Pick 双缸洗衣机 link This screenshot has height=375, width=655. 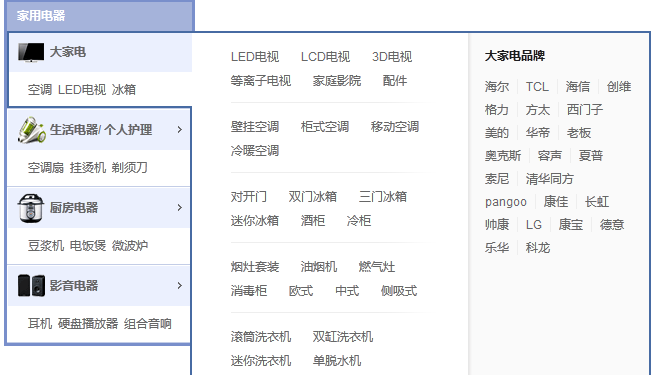point(343,337)
